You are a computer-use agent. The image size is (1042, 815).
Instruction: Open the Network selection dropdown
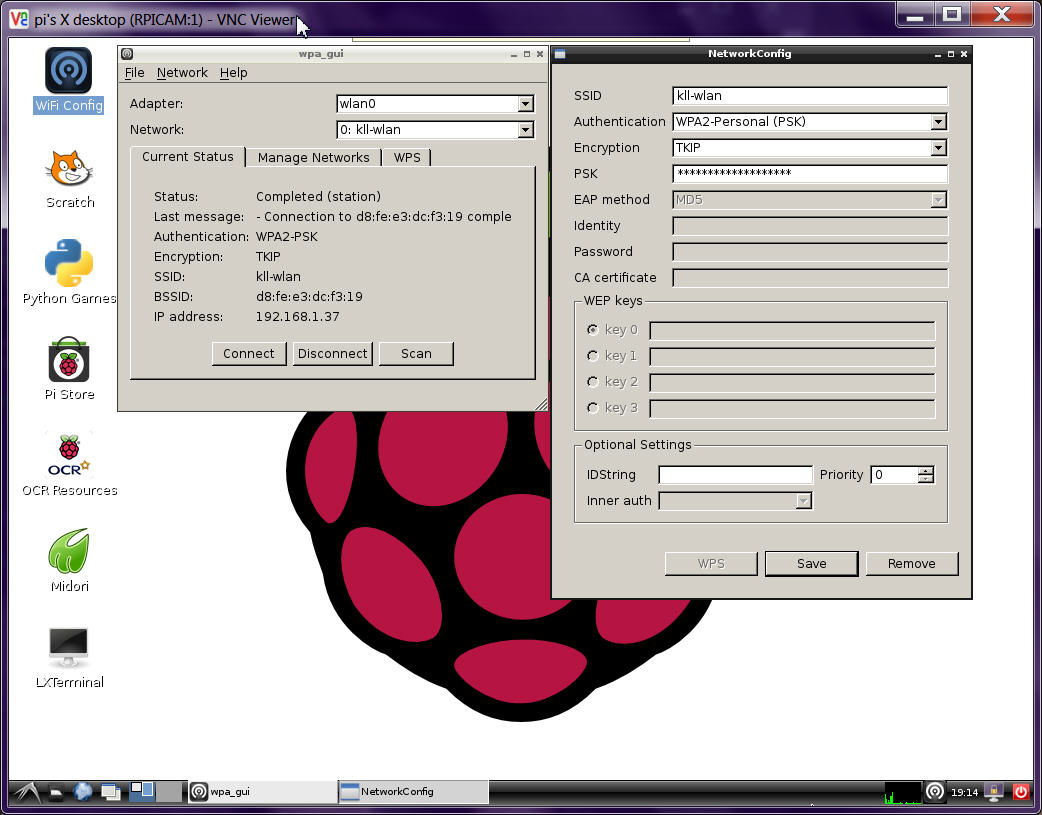525,130
